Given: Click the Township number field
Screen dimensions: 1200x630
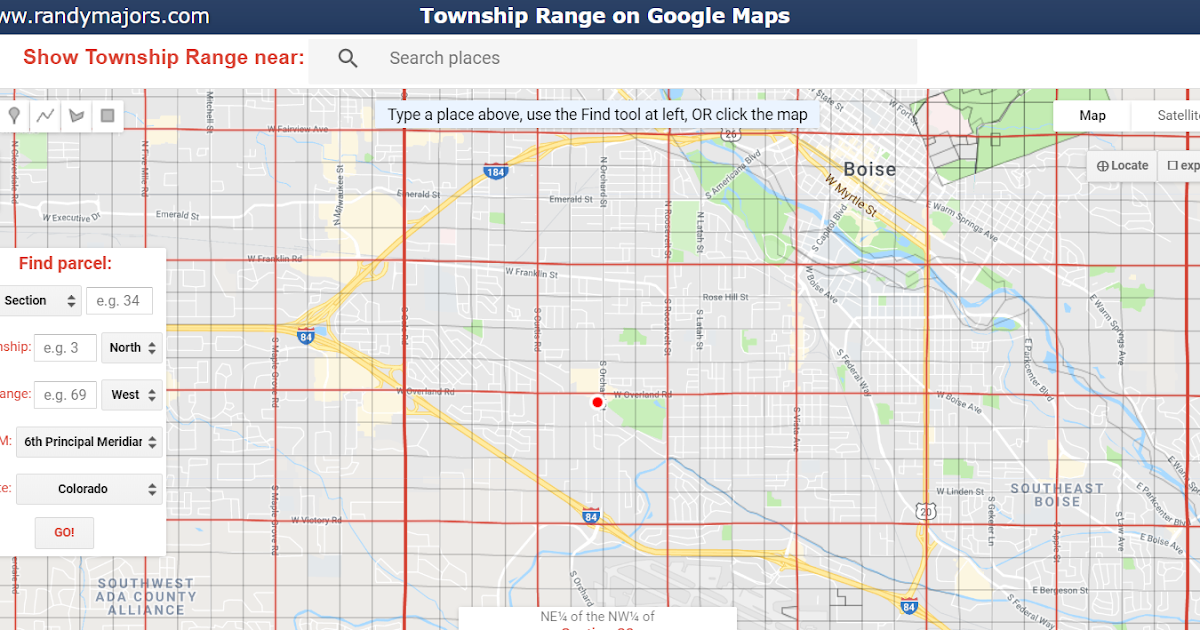Looking at the screenshot, I should click(x=65, y=347).
